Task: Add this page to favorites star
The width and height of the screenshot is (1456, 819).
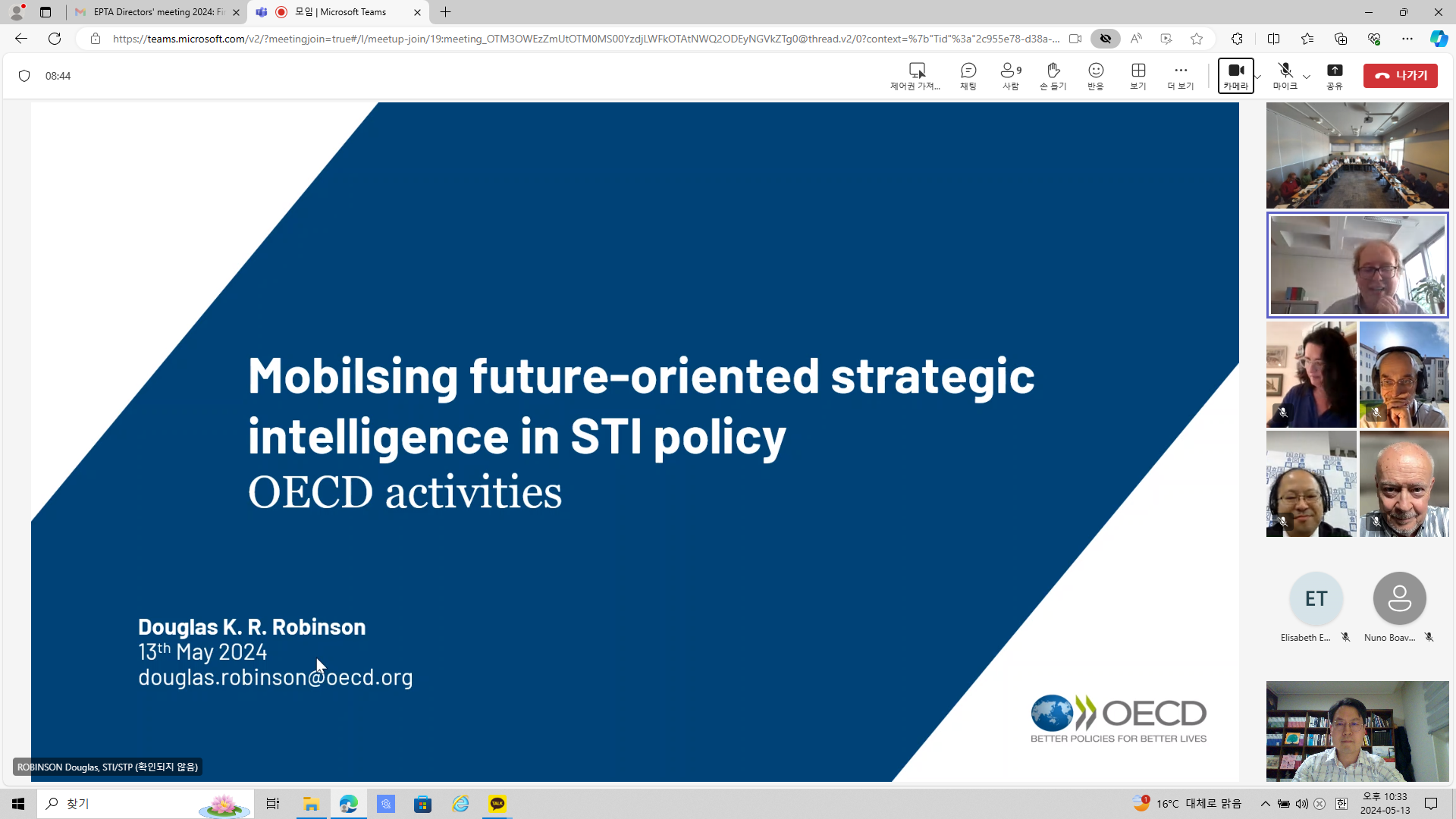Action: click(1197, 39)
